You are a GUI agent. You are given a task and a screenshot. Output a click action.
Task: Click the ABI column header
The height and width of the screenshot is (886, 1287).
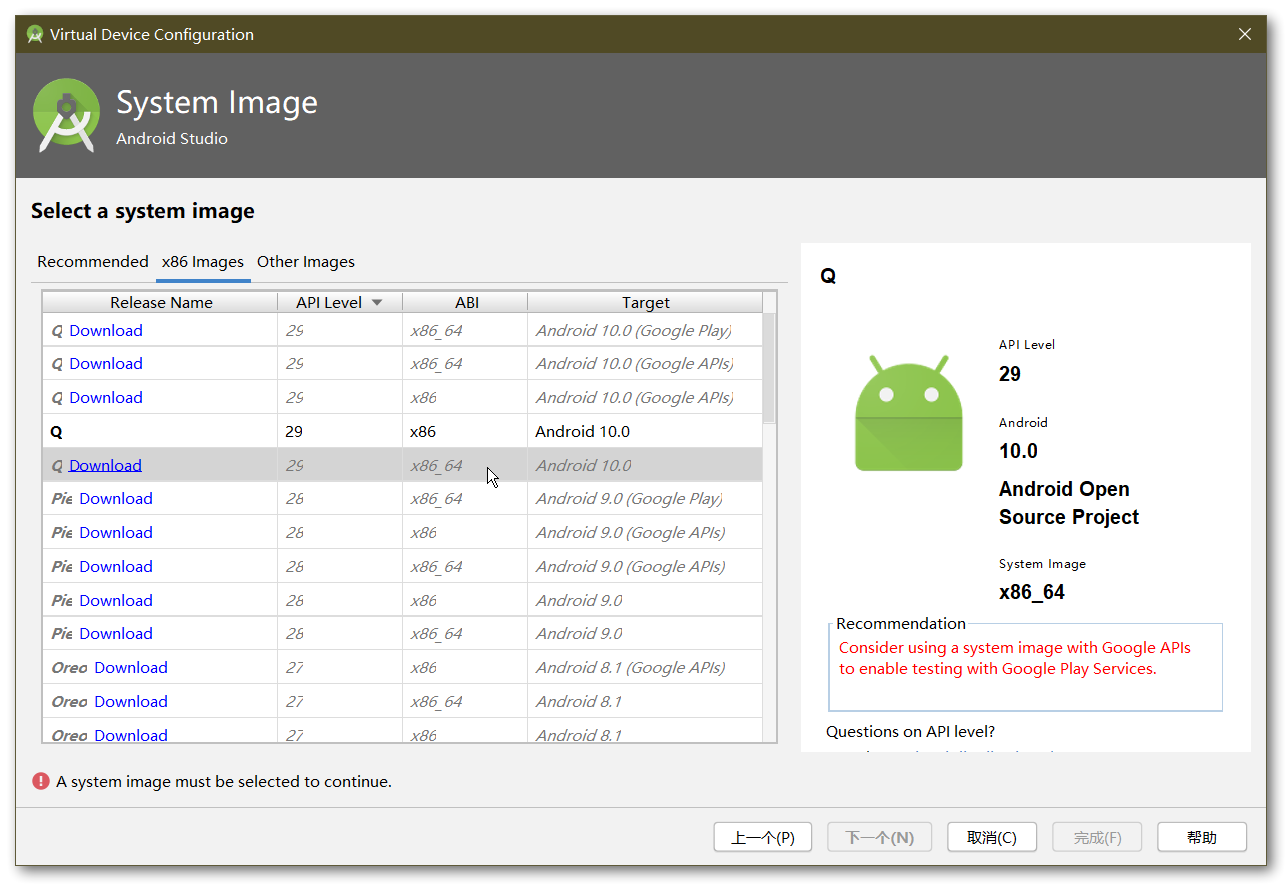[x=465, y=302]
